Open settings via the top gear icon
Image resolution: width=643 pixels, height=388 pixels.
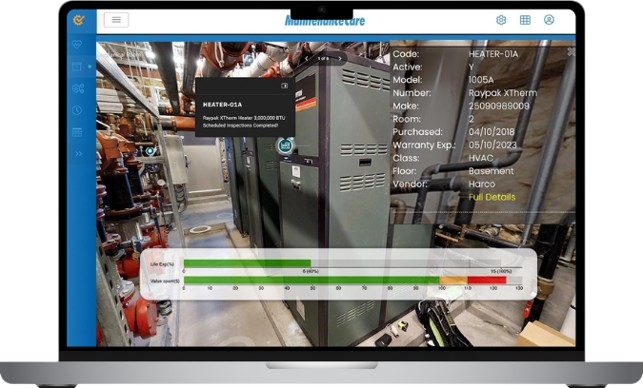click(x=501, y=20)
